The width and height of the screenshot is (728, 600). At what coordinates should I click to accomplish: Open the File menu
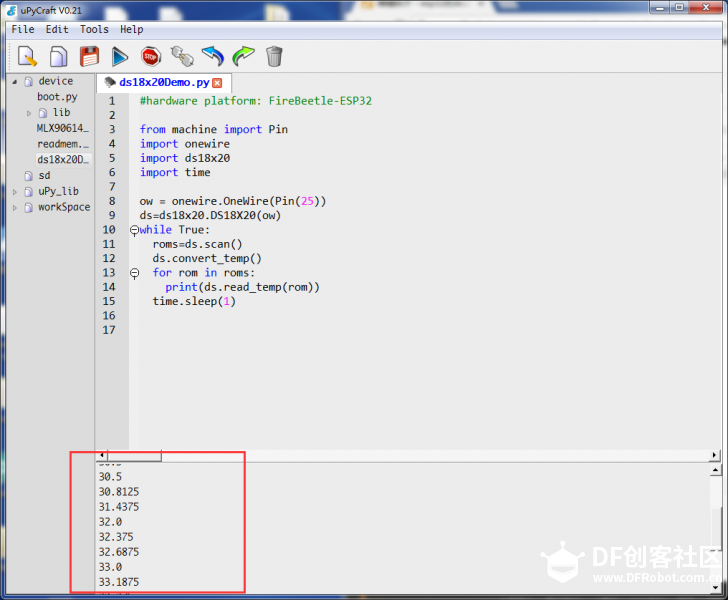tap(23, 29)
